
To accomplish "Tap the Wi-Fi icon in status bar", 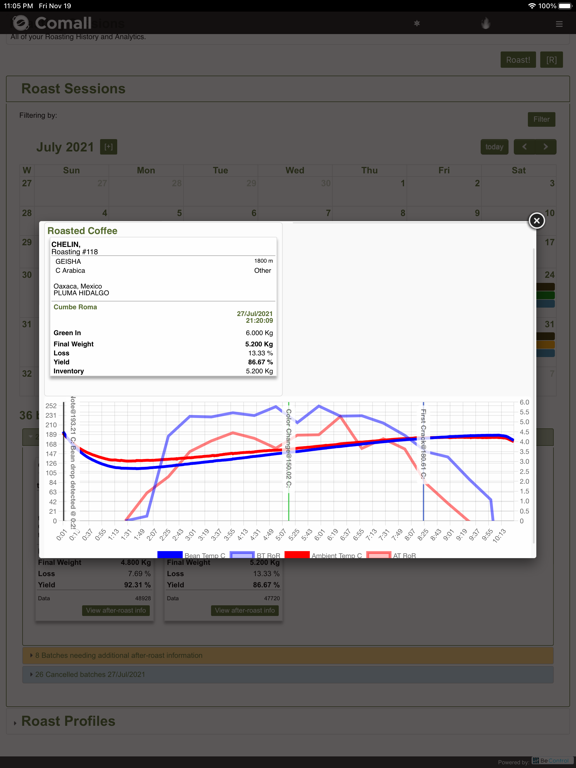I will [x=532, y=5].
